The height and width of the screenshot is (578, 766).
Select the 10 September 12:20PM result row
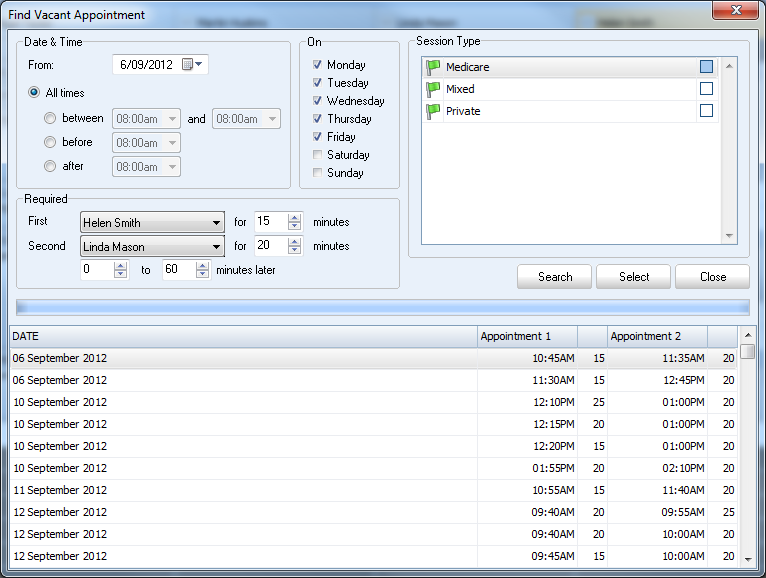[x=374, y=446]
